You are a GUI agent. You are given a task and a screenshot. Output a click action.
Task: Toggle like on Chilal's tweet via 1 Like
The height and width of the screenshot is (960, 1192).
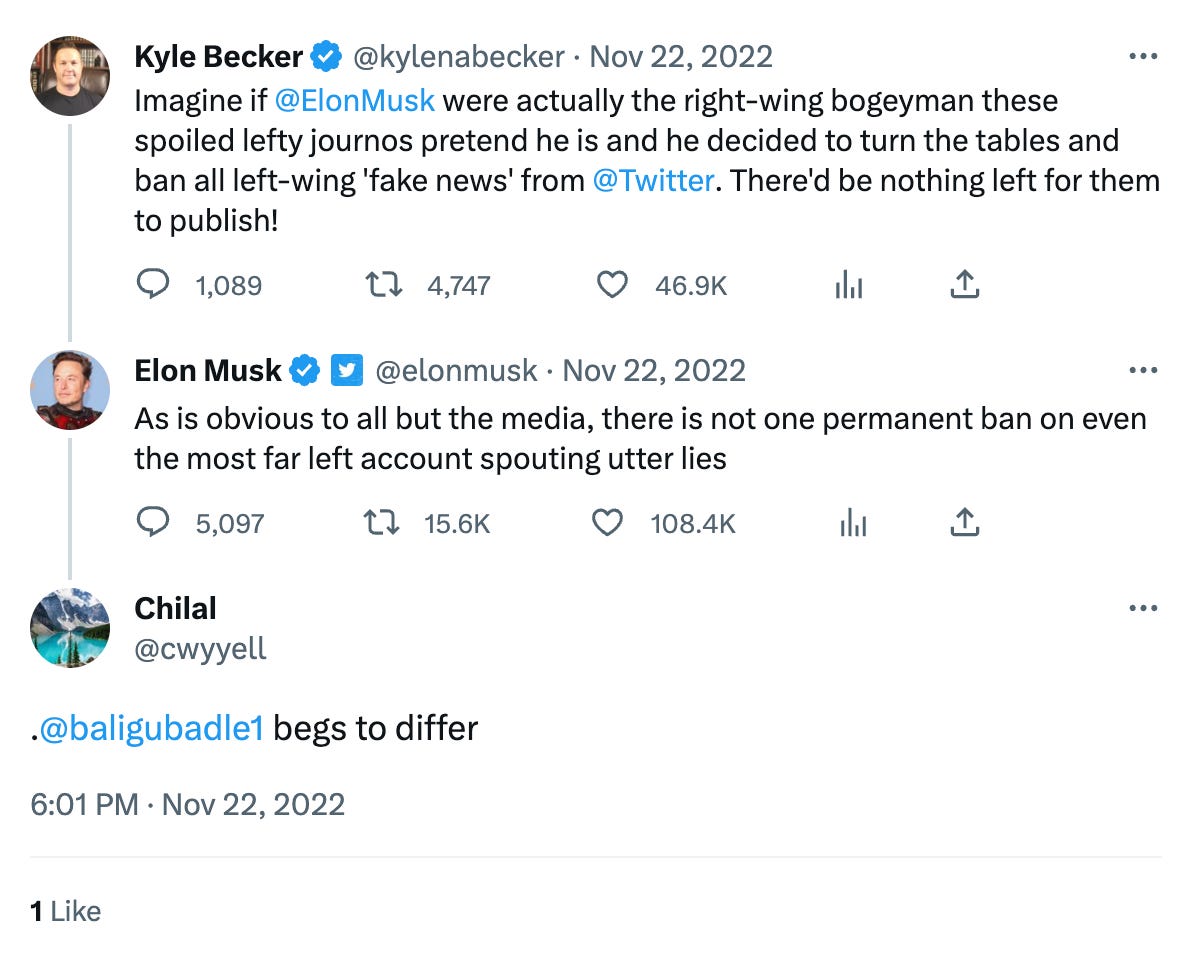click(65, 911)
